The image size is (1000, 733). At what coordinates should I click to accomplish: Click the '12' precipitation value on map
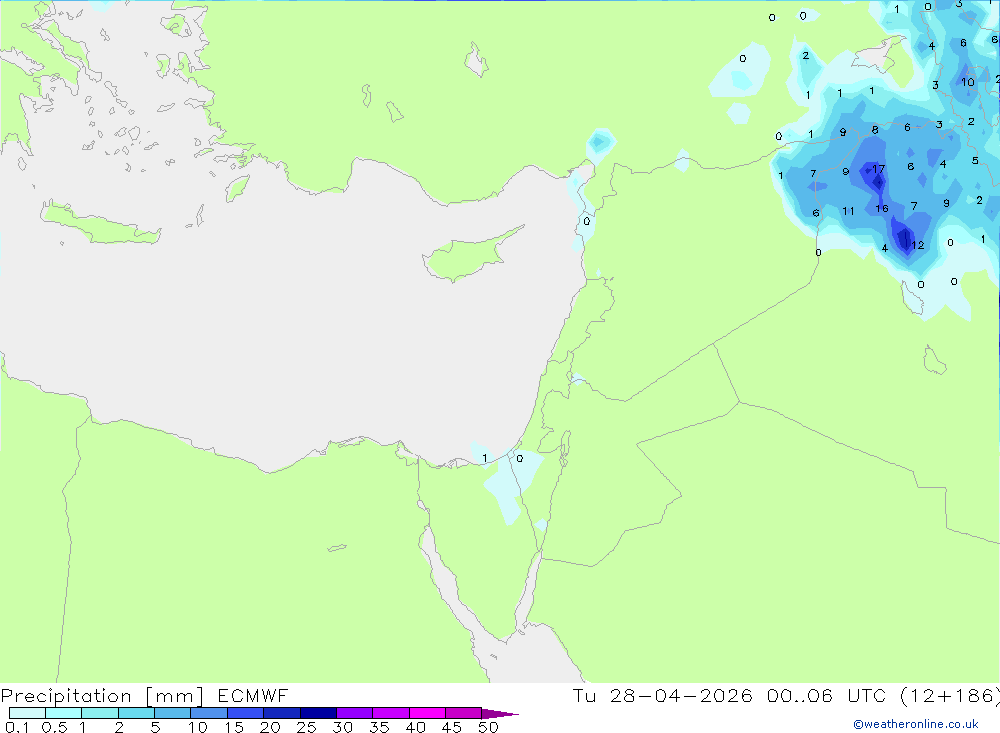[x=918, y=245]
